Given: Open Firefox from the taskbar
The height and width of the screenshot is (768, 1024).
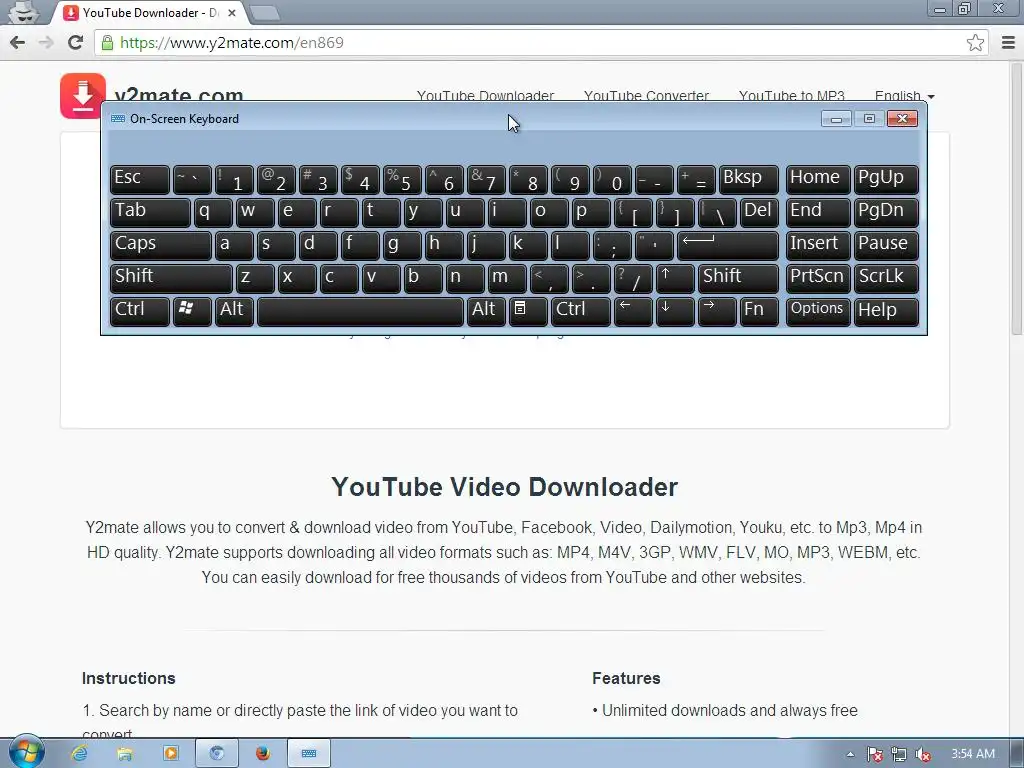Looking at the screenshot, I should click(x=263, y=754).
